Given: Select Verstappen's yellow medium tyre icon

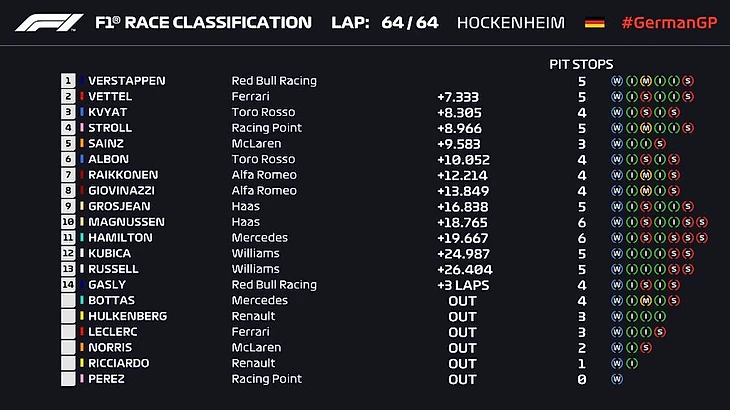Looking at the screenshot, I should click(x=645, y=81).
